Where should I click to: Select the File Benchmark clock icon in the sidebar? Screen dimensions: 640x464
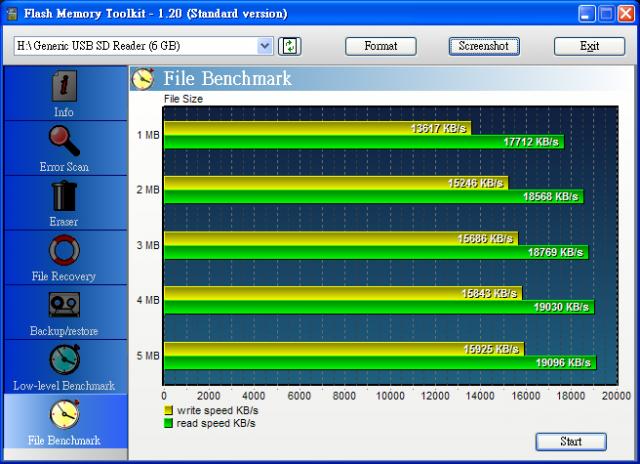click(64, 414)
